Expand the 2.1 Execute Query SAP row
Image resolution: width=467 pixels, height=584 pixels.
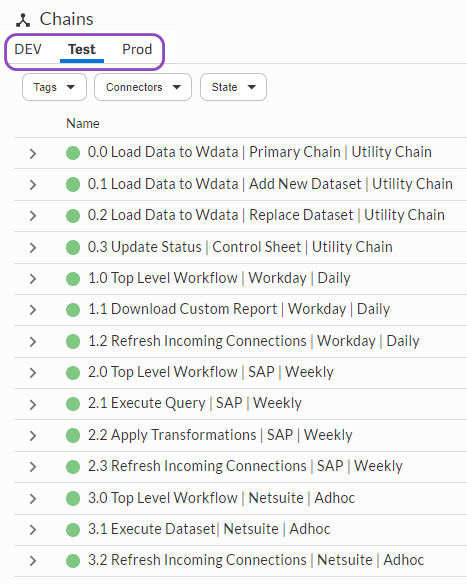click(33, 404)
